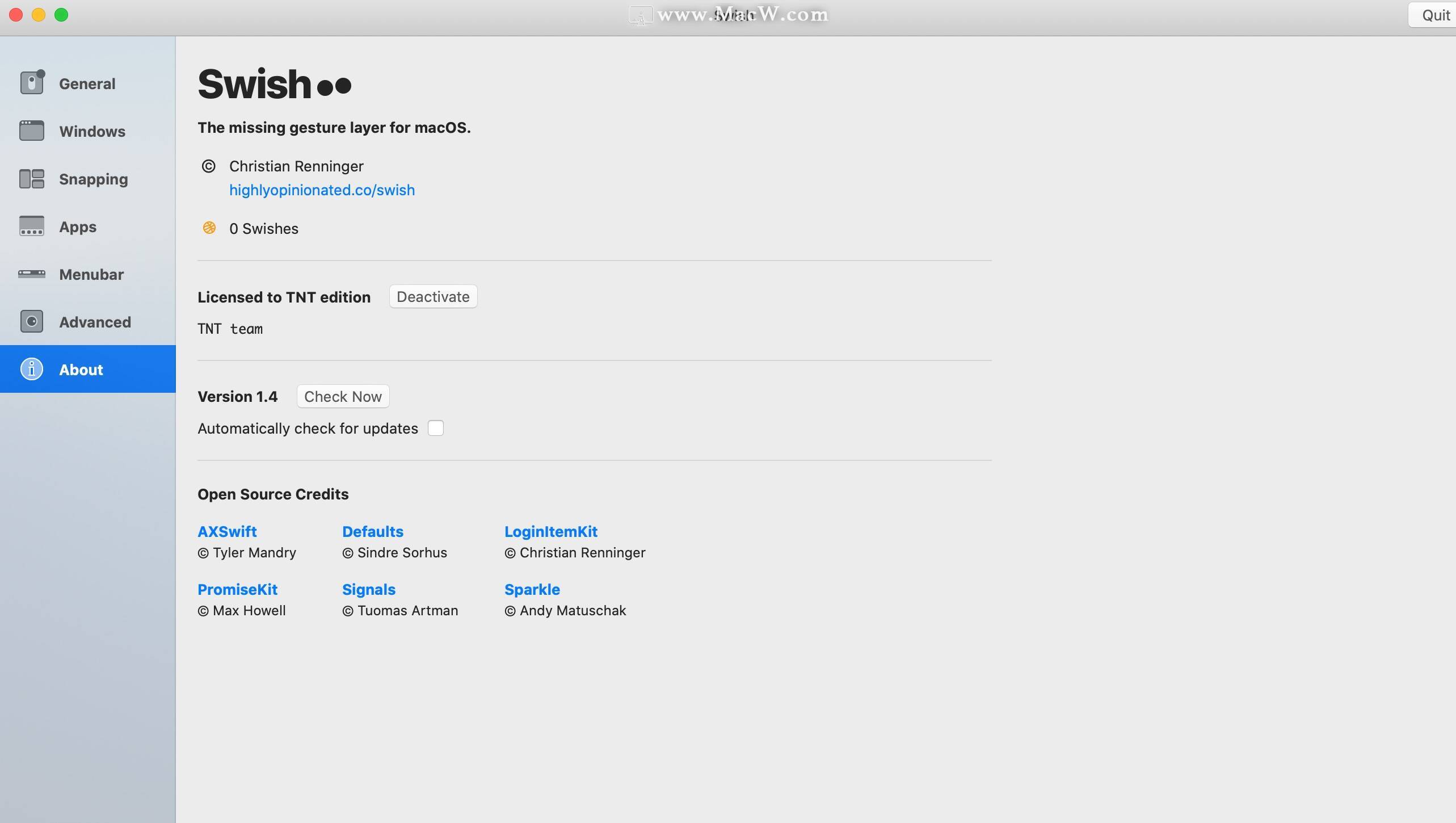Open the LoginItemKit credit link
Image resolution: width=1456 pixels, height=823 pixels.
(x=551, y=532)
